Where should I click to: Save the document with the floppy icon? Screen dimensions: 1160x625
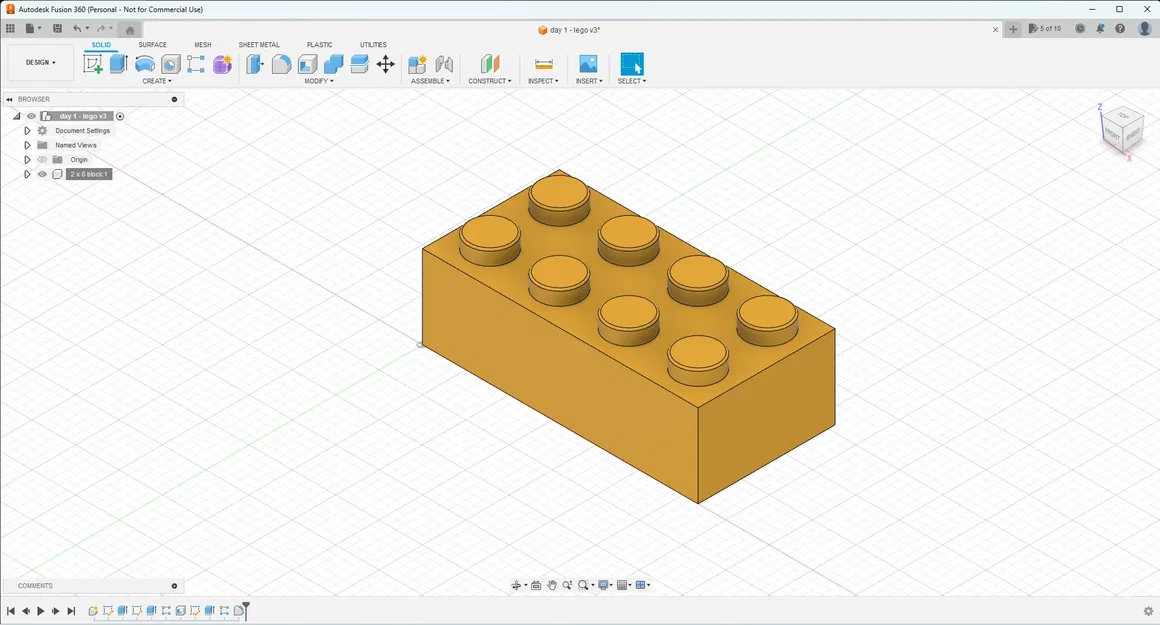(x=57, y=28)
